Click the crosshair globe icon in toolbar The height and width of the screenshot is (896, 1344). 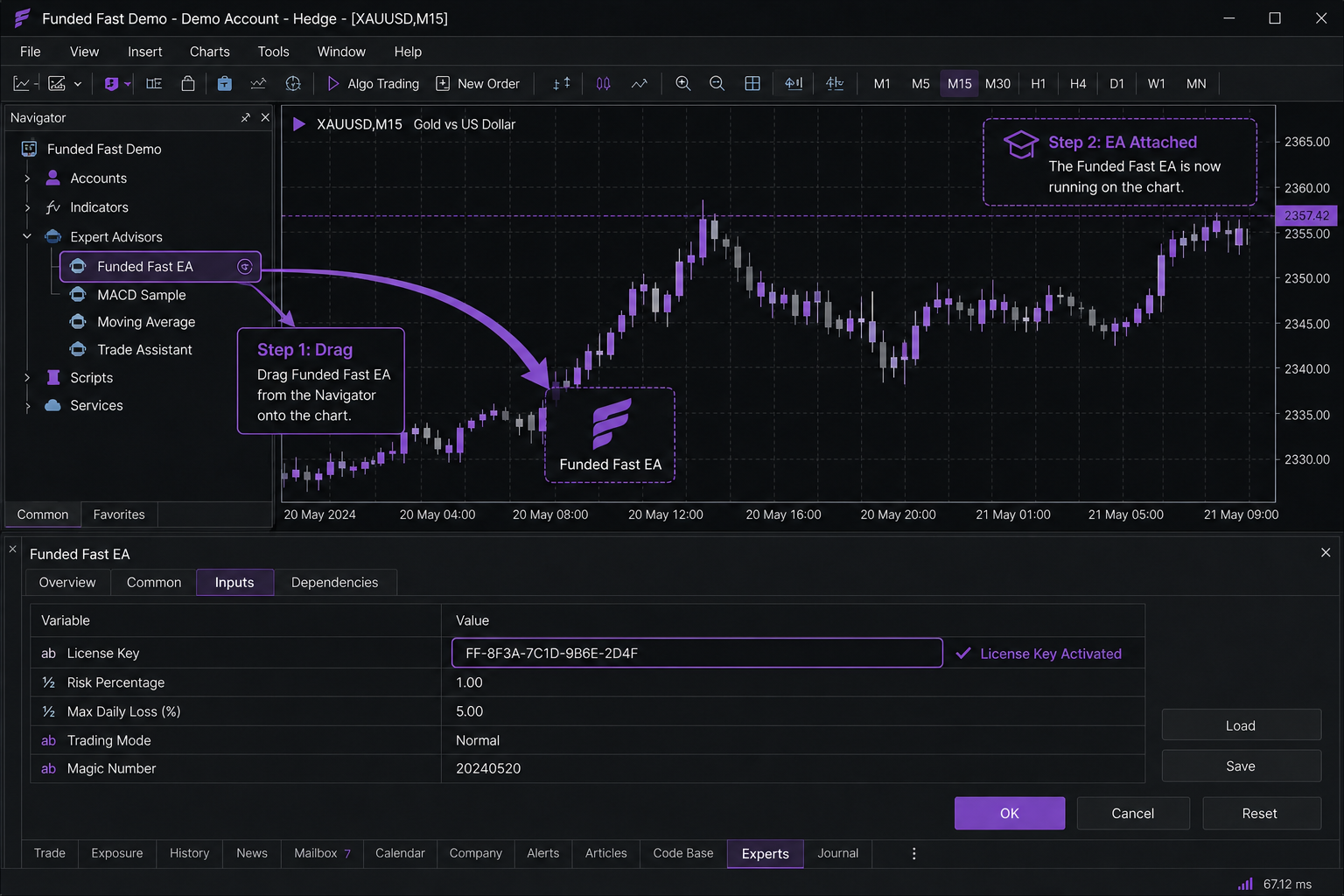(293, 84)
